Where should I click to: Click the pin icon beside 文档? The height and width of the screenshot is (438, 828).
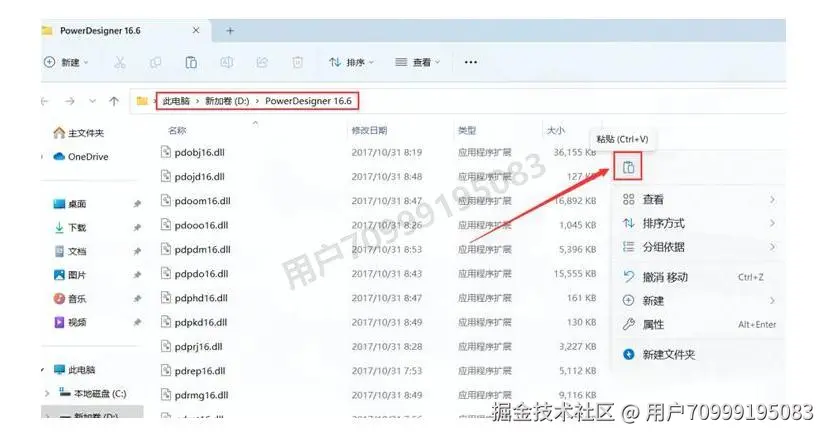pos(137,251)
